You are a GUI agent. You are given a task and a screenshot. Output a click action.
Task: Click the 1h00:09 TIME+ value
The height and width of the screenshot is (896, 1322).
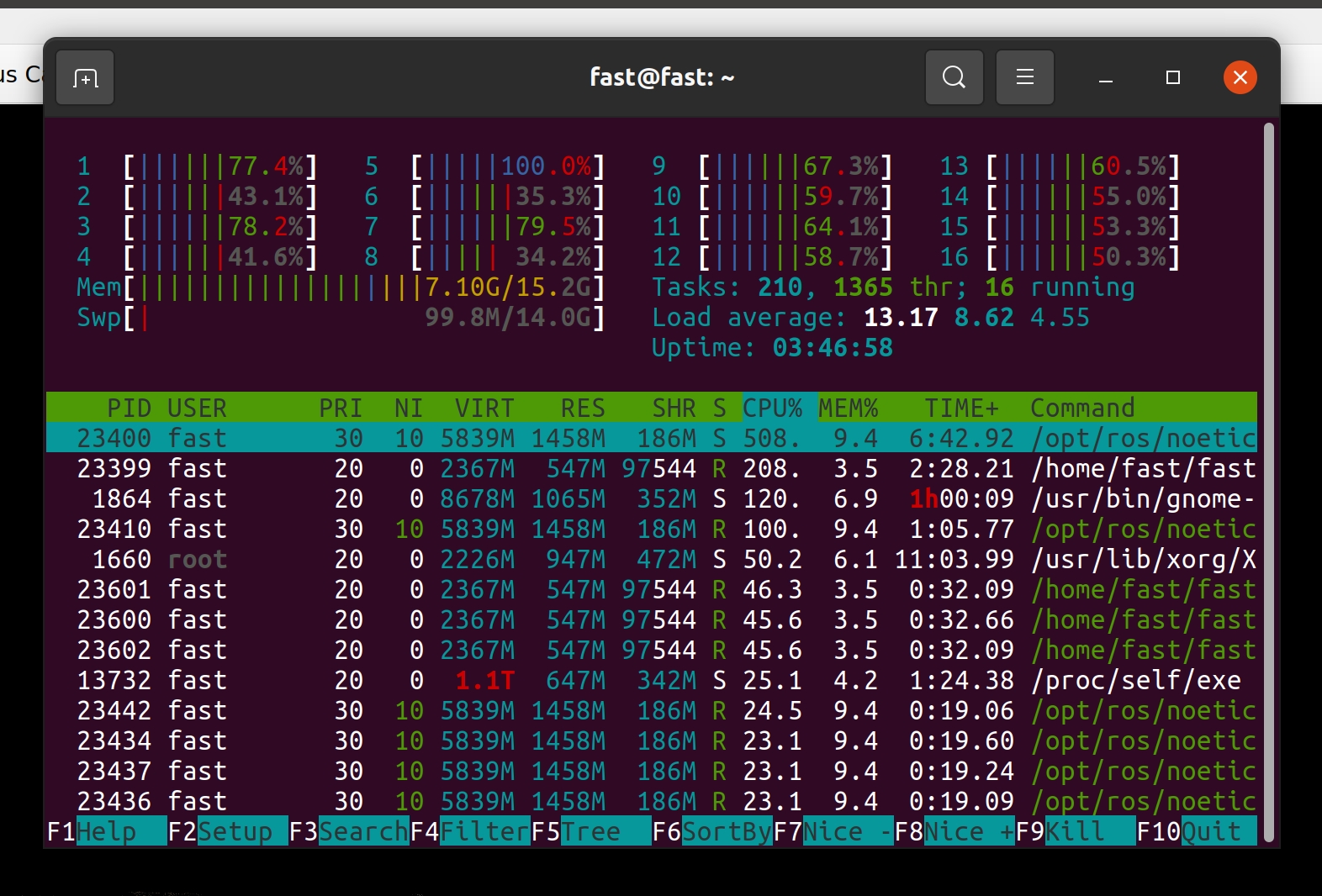tap(961, 498)
